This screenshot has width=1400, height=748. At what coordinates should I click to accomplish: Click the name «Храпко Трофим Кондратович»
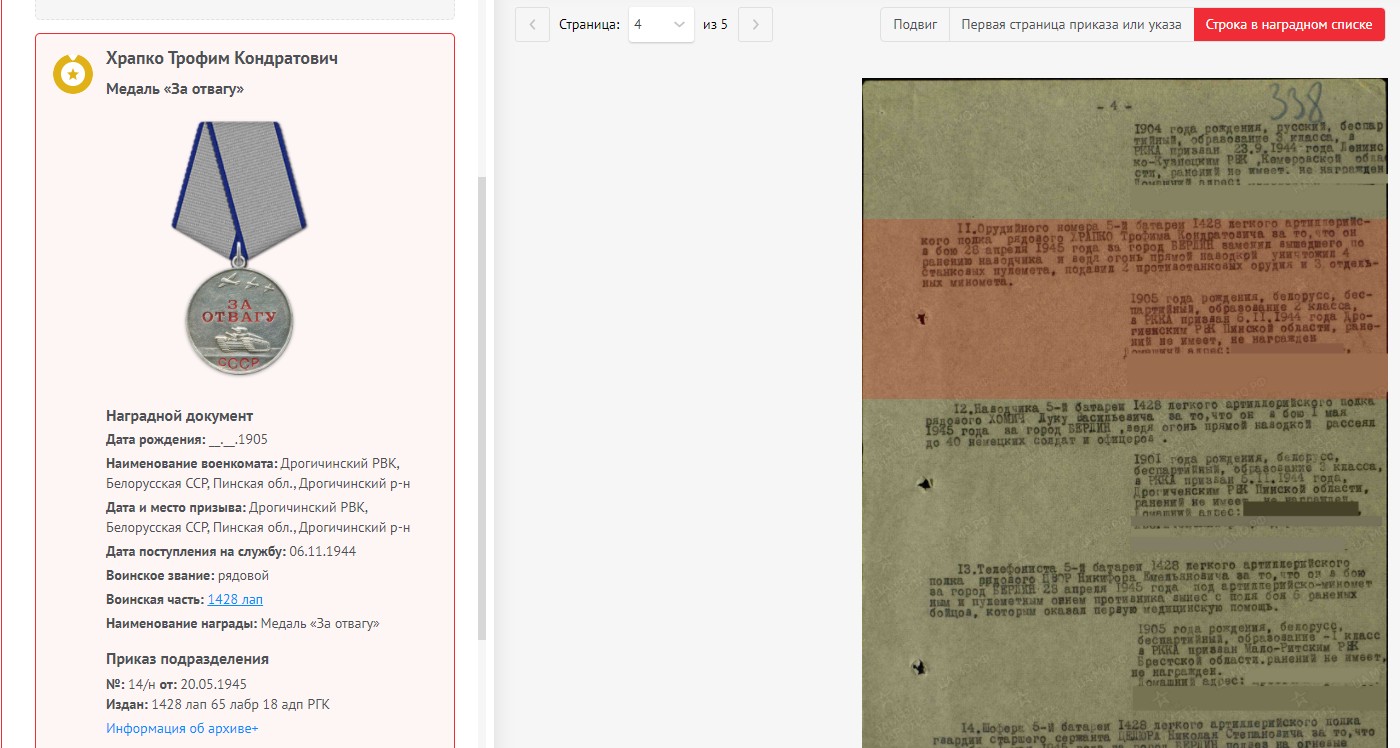pos(222,59)
